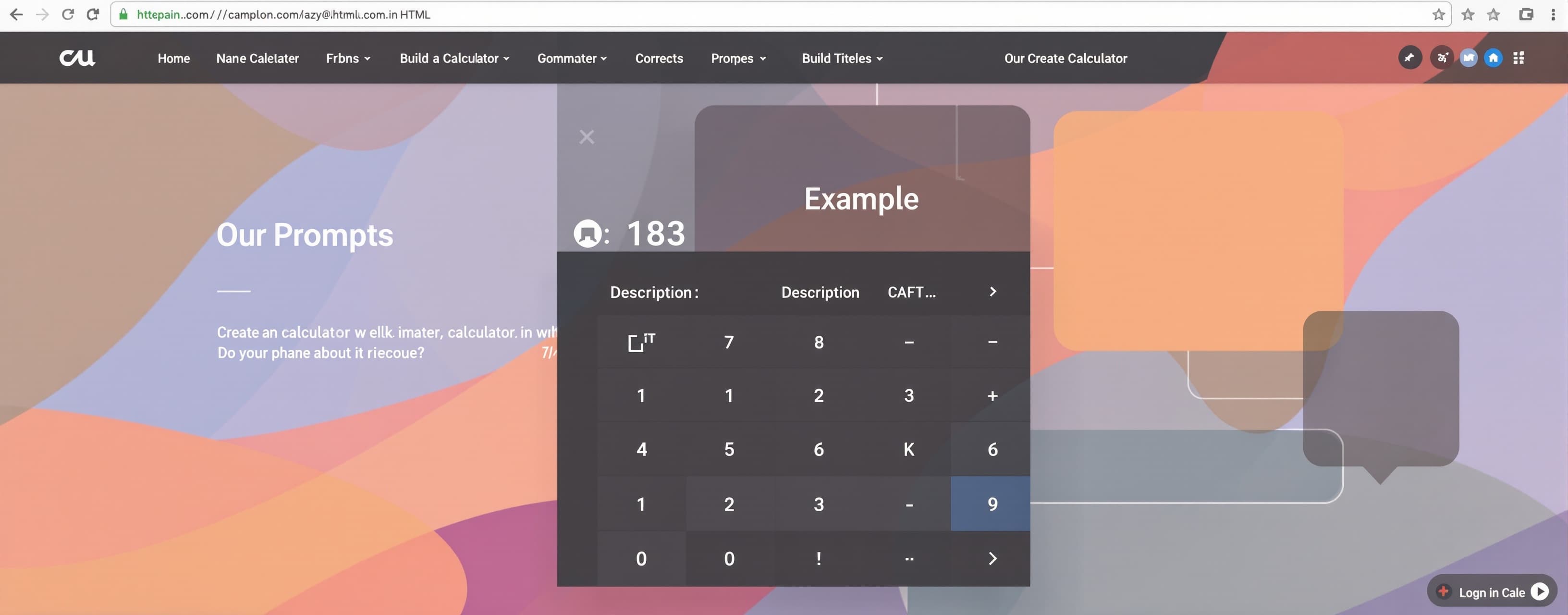Viewport: 1568px width, 615px height.
Task: Tap the minus key beside highlighted 9
Action: pos(908,504)
